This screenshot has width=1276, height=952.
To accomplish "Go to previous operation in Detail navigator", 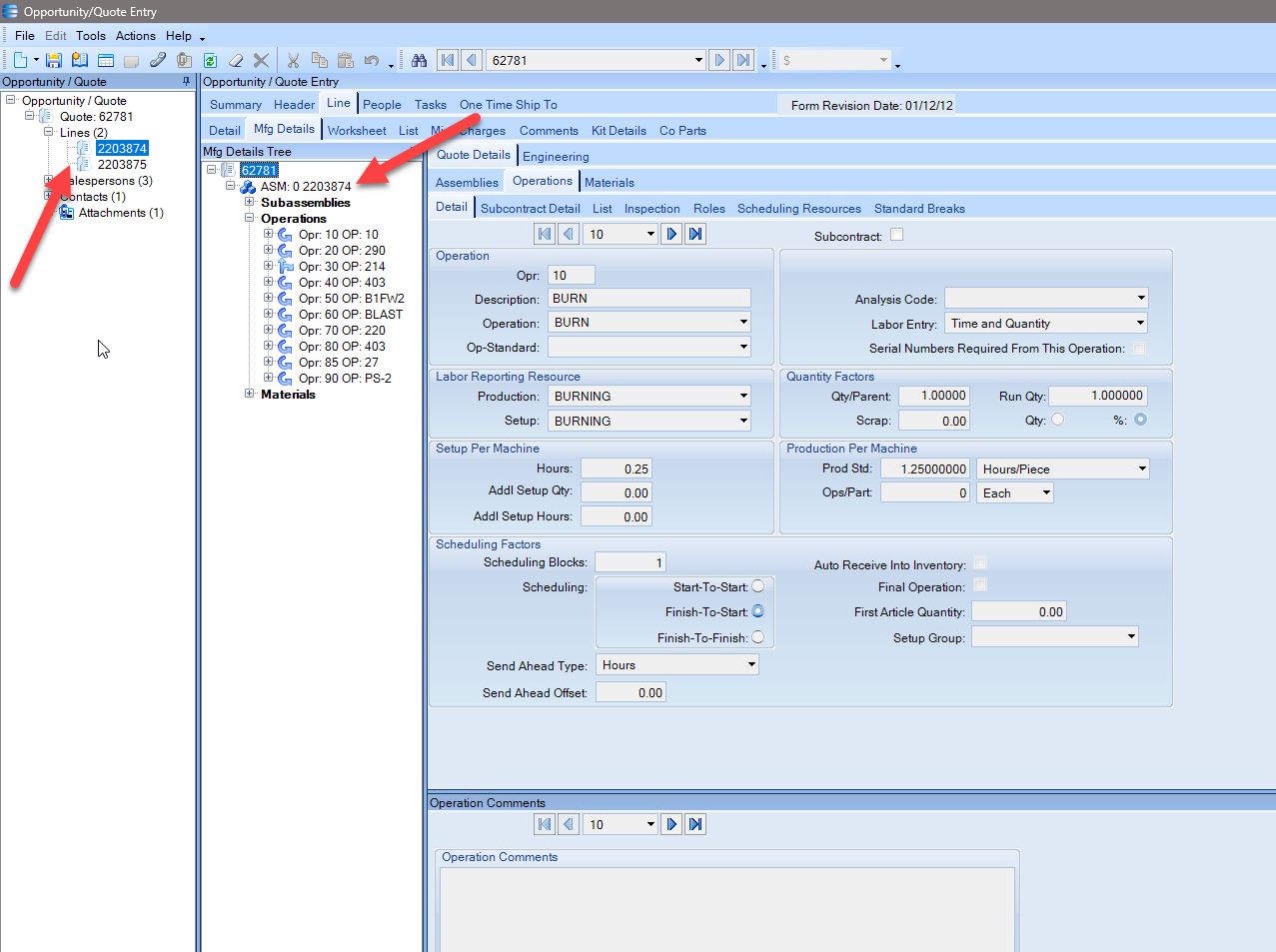I will (569, 234).
